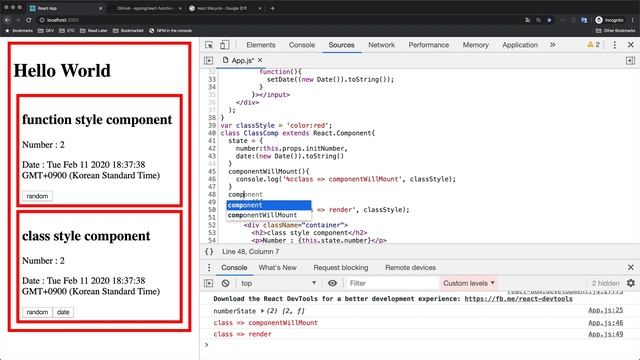Focus the console Filter field
The height and width of the screenshot is (360, 640).
point(392,283)
